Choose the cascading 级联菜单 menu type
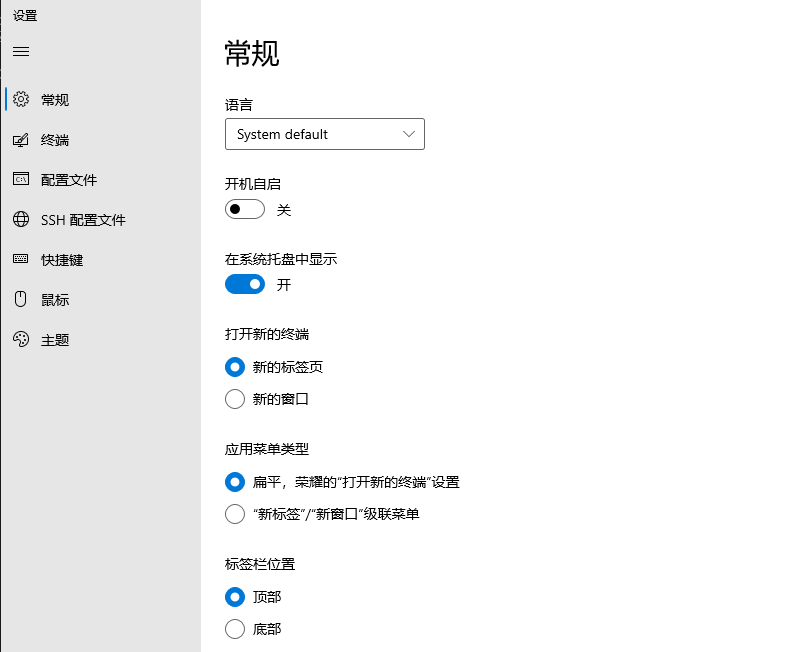 (235, 514)
